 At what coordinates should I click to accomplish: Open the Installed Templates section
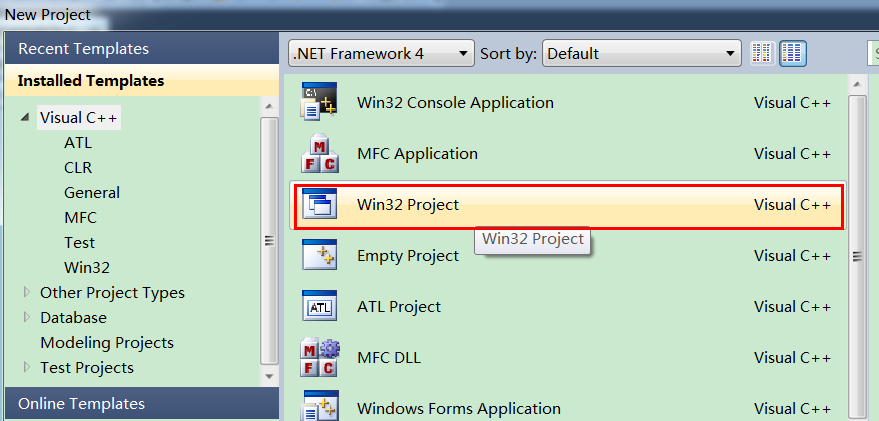click(x=142, y=81)
